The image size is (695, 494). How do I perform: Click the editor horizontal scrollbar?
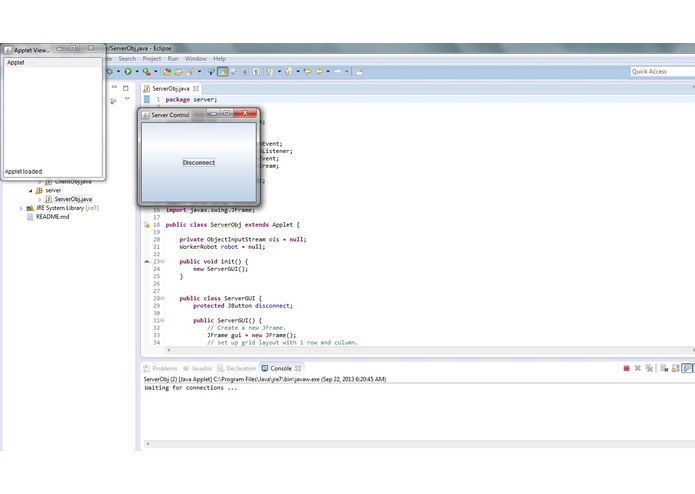430,350
